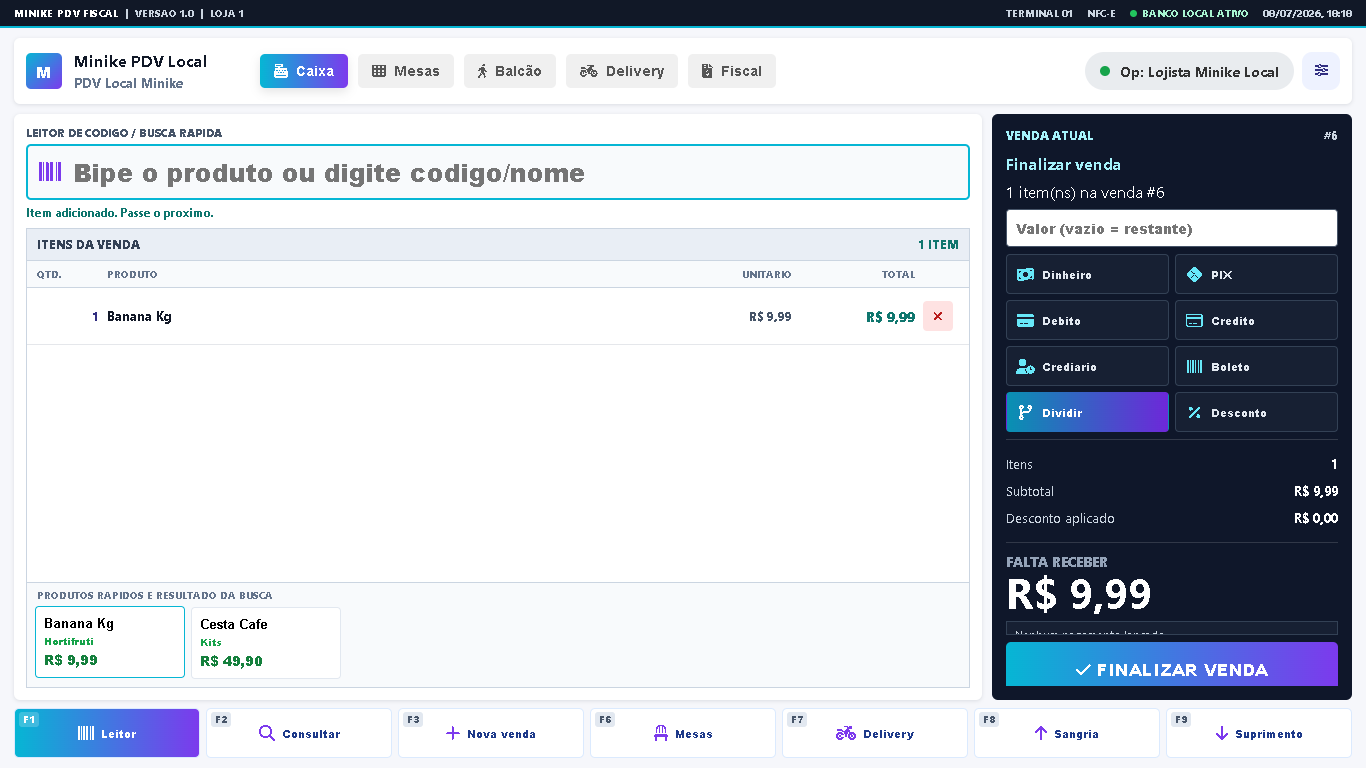
Task: Open the Fiscal tab
Action: pyautogui.click(x=732, y=71)
